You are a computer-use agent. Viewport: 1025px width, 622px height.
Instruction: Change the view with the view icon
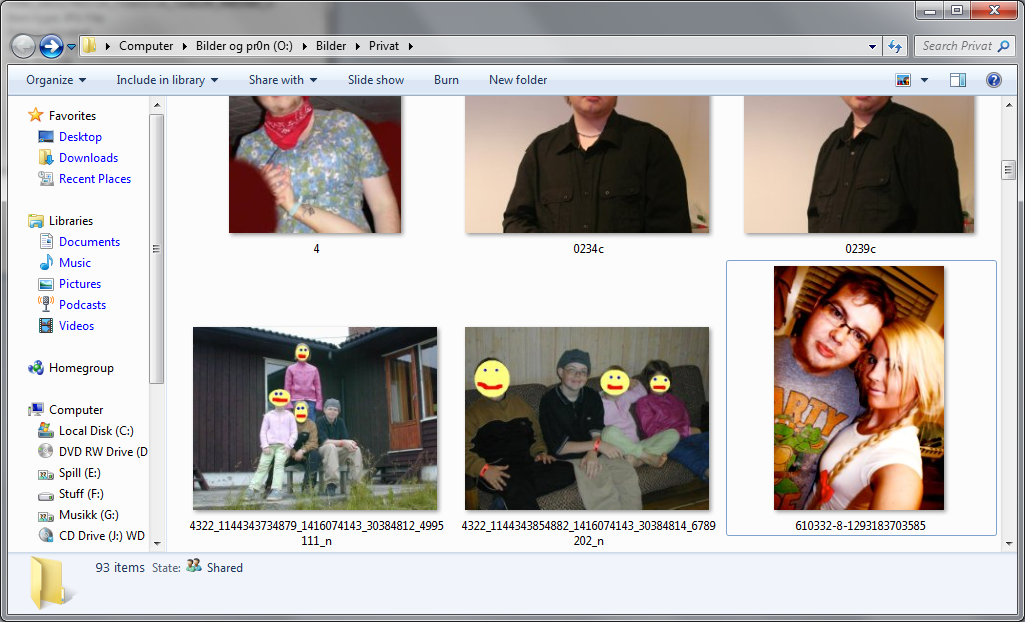point(903,80)
